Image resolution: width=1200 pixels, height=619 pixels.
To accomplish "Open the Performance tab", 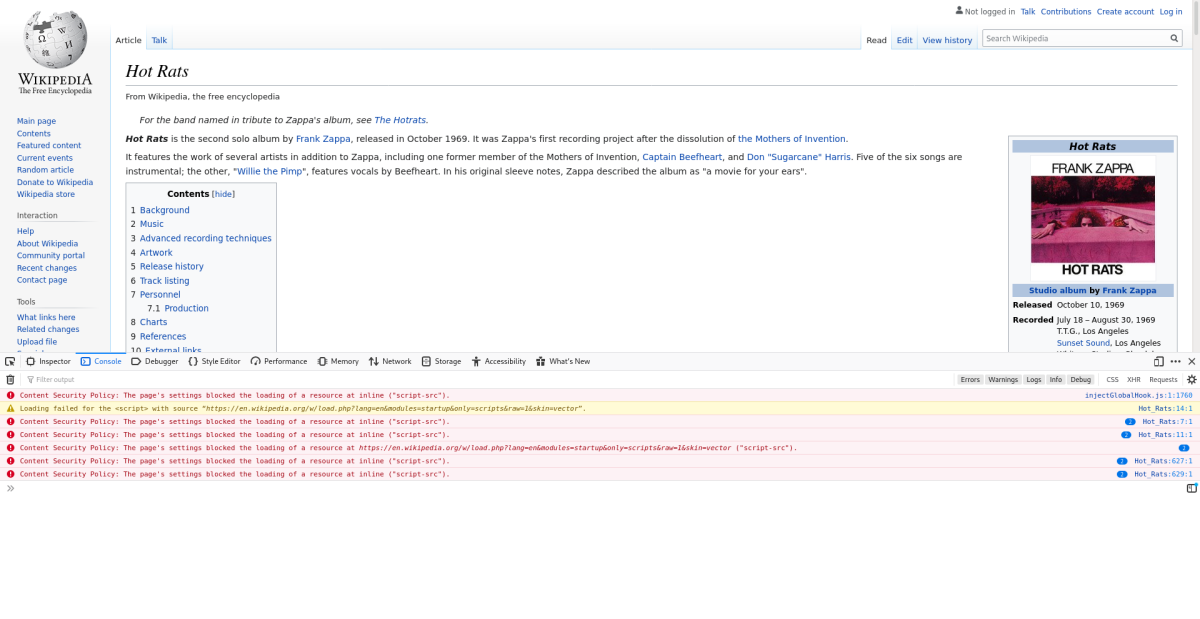I will tap(279, 361).
